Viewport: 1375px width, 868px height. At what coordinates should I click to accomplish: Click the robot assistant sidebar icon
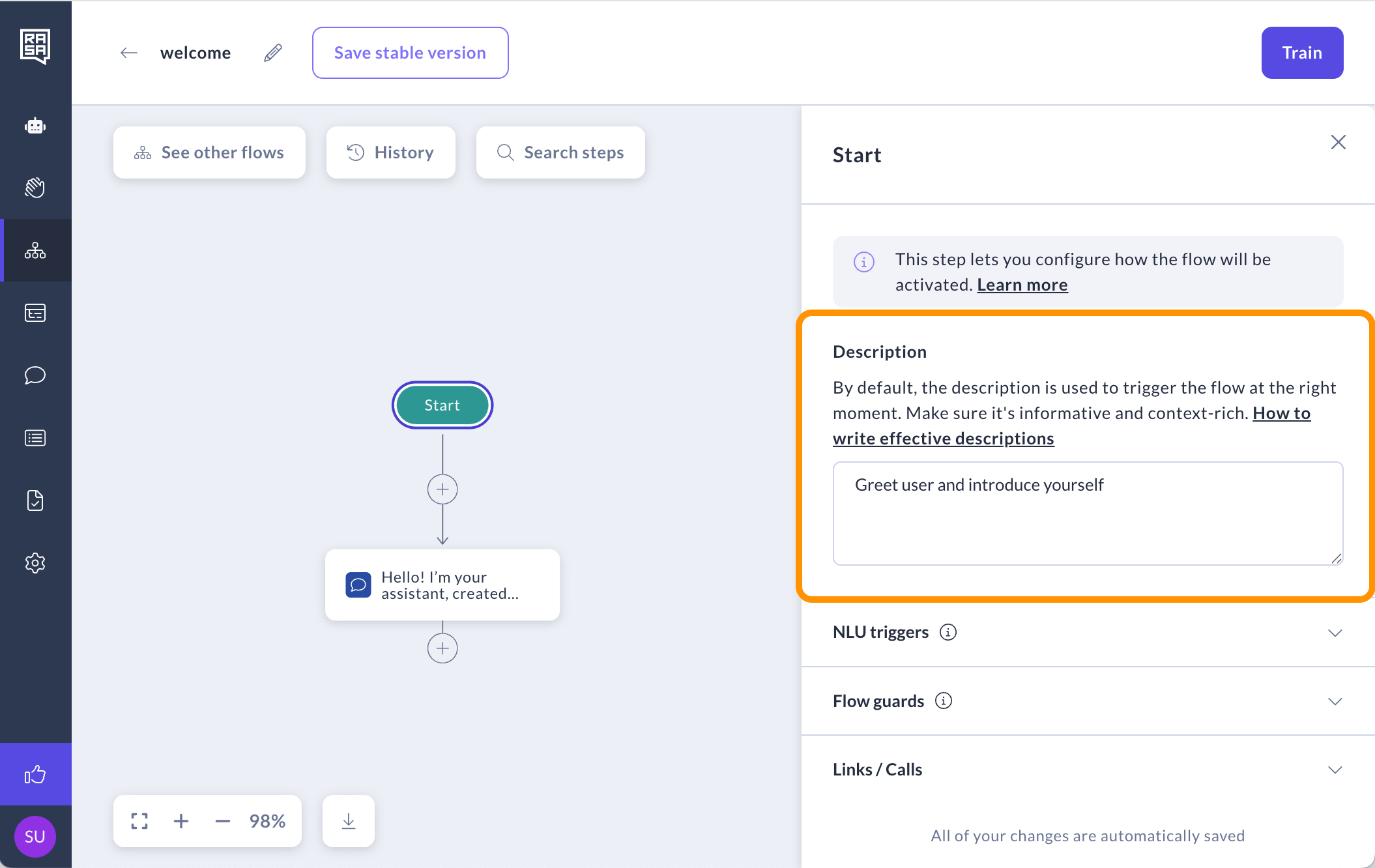(x=35, y=126)
